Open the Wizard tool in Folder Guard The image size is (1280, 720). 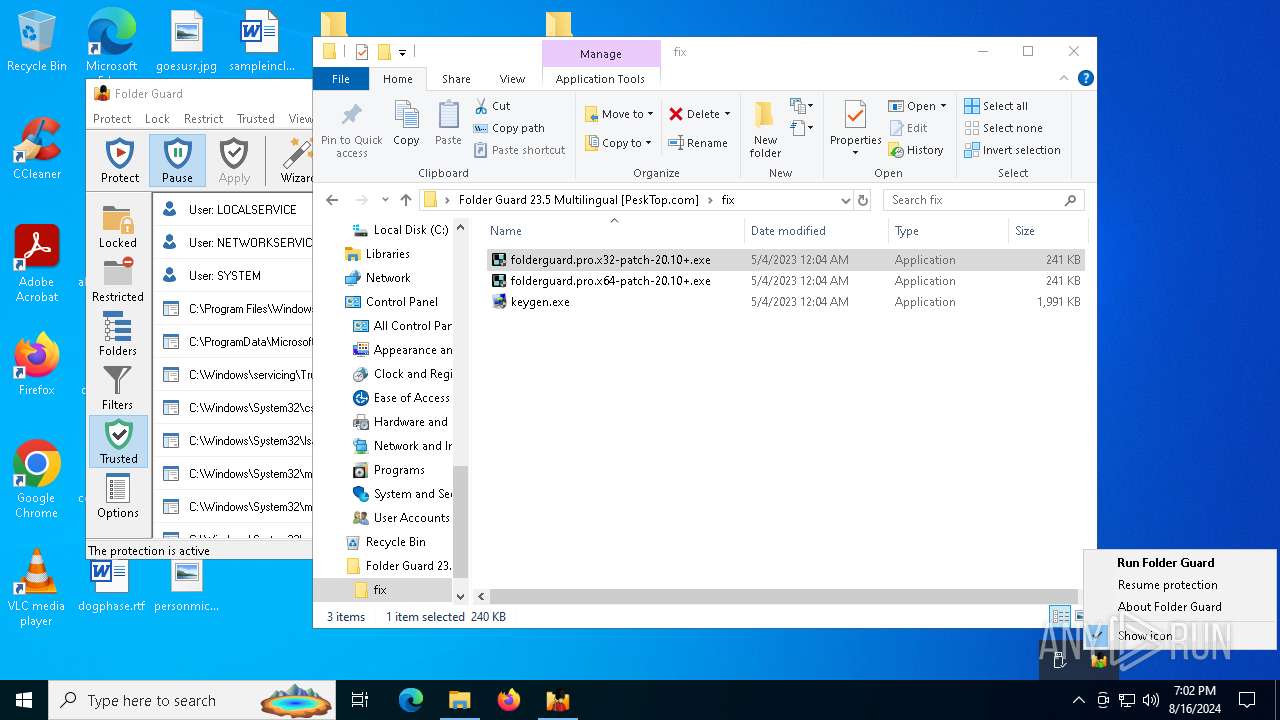(296, 161)
